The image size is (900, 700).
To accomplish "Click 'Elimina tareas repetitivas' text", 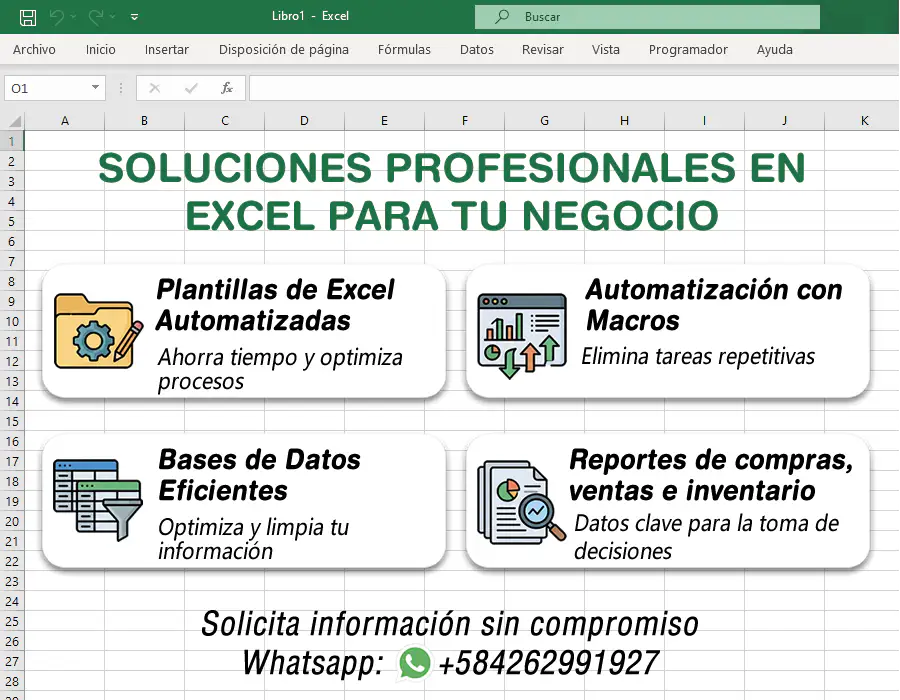I will pyautogui.click(x=698, y=356).
